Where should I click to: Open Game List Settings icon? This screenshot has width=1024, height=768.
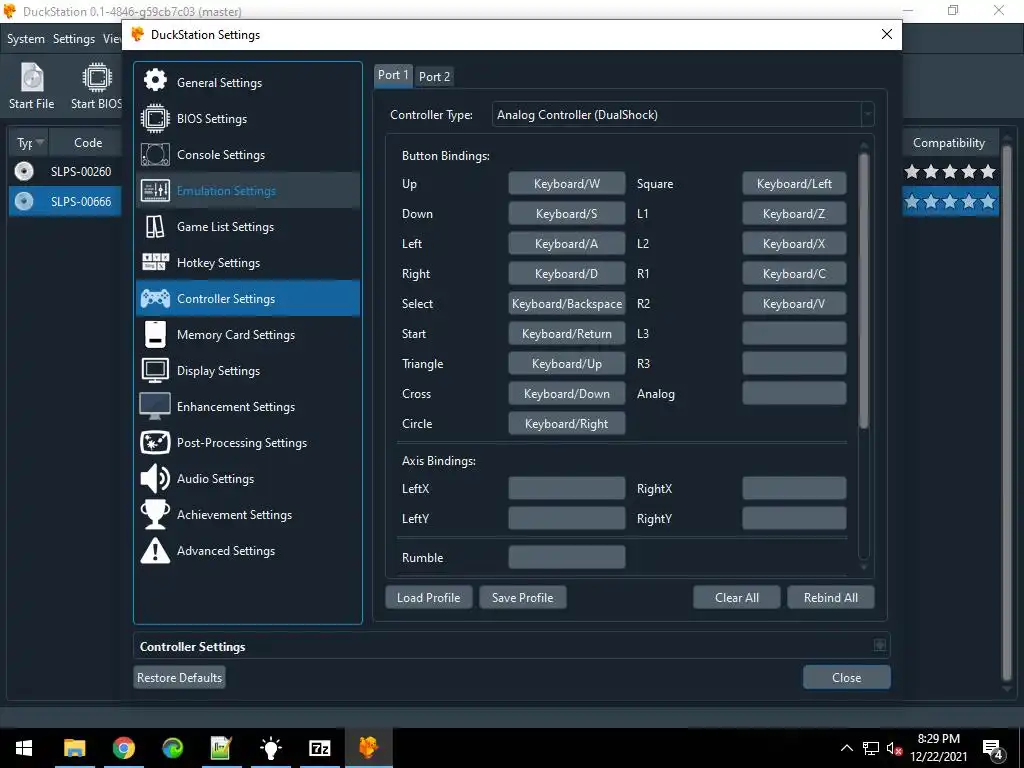[x=155, y=227]
